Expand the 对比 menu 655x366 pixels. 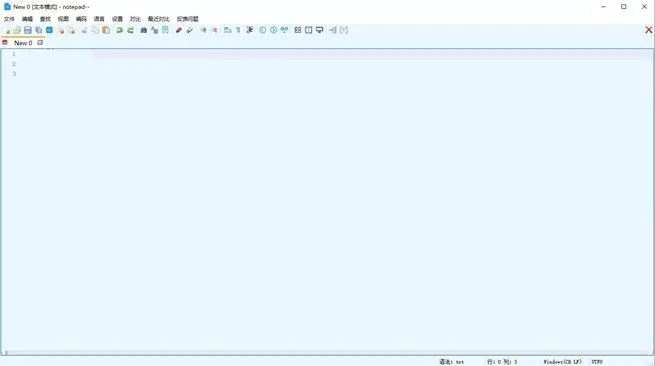[135, 19]
